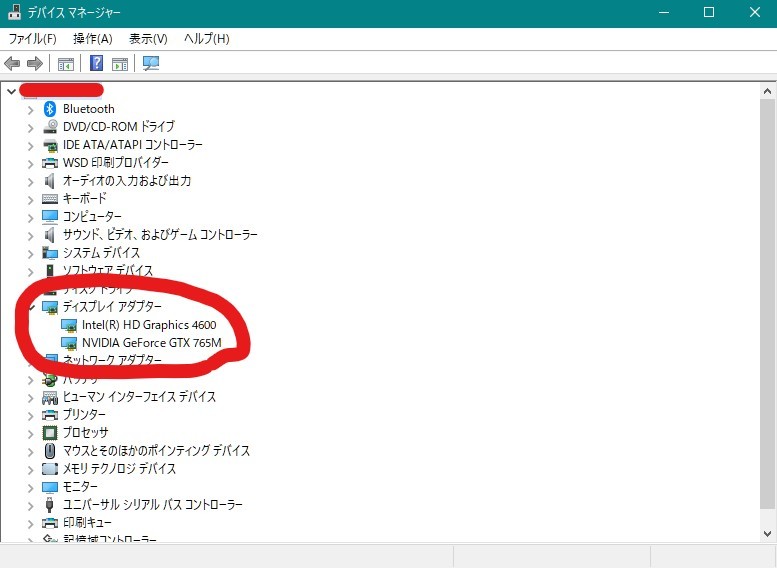Minimize the デバイス マネージャー window
Image resolution: width=777 pixels, height=568 pixels.
[x=664, y=12]
